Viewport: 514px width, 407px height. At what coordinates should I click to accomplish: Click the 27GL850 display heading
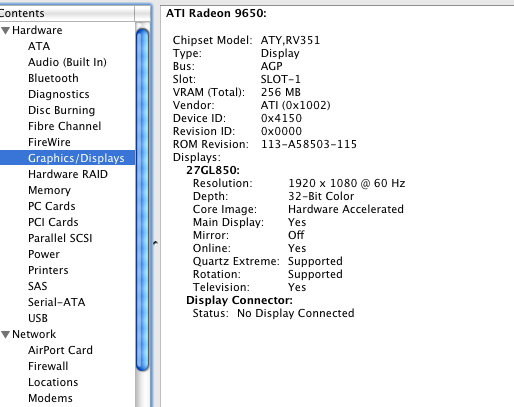(213, 170)
